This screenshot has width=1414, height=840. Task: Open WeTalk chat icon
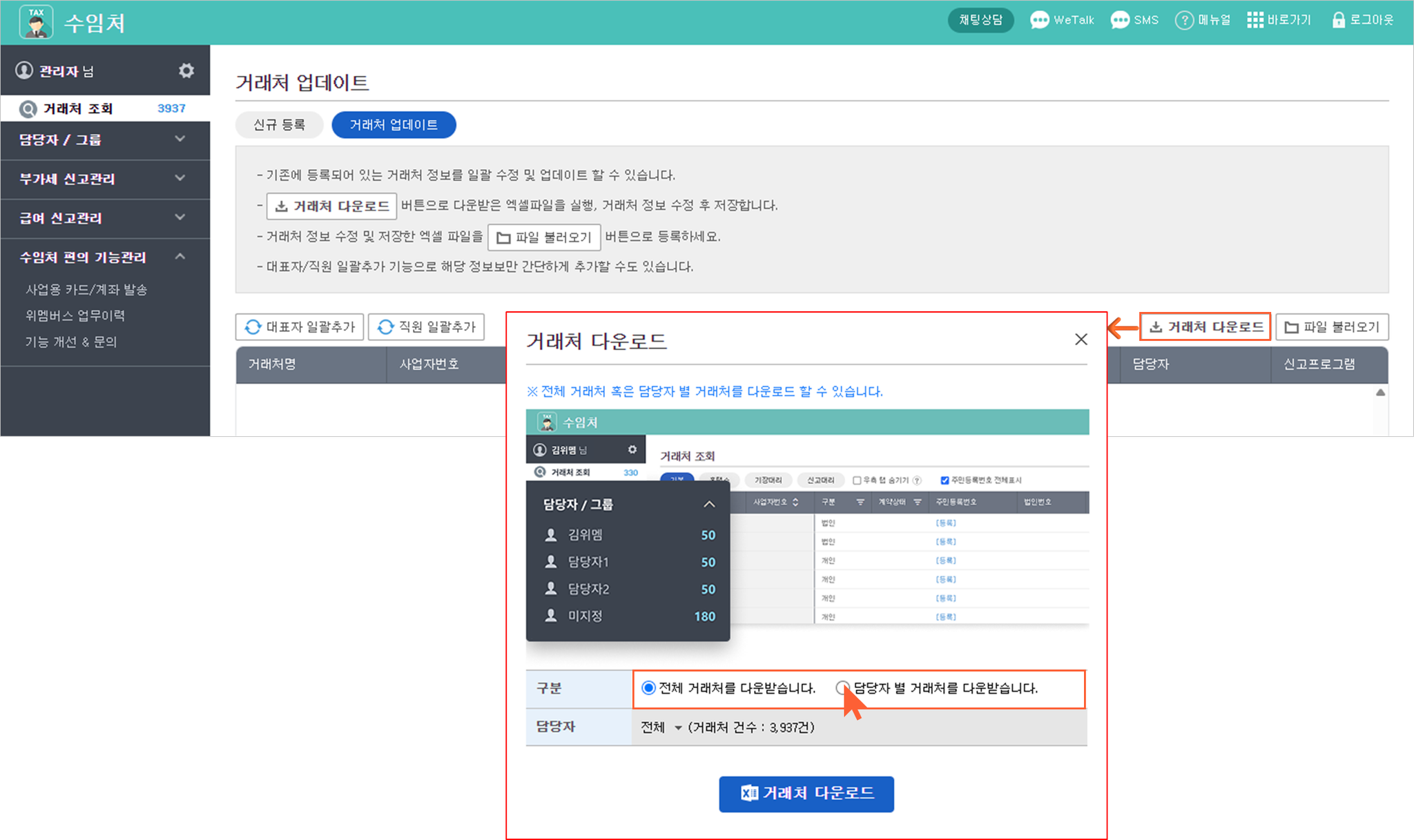[1039, 20]
